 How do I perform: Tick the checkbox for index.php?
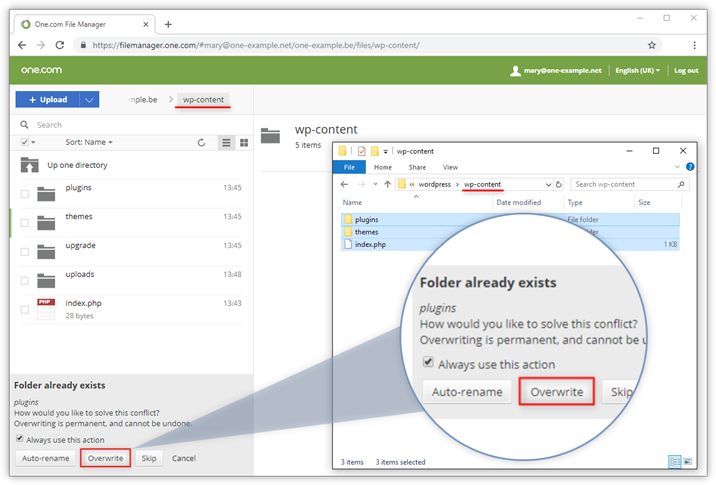25,310
